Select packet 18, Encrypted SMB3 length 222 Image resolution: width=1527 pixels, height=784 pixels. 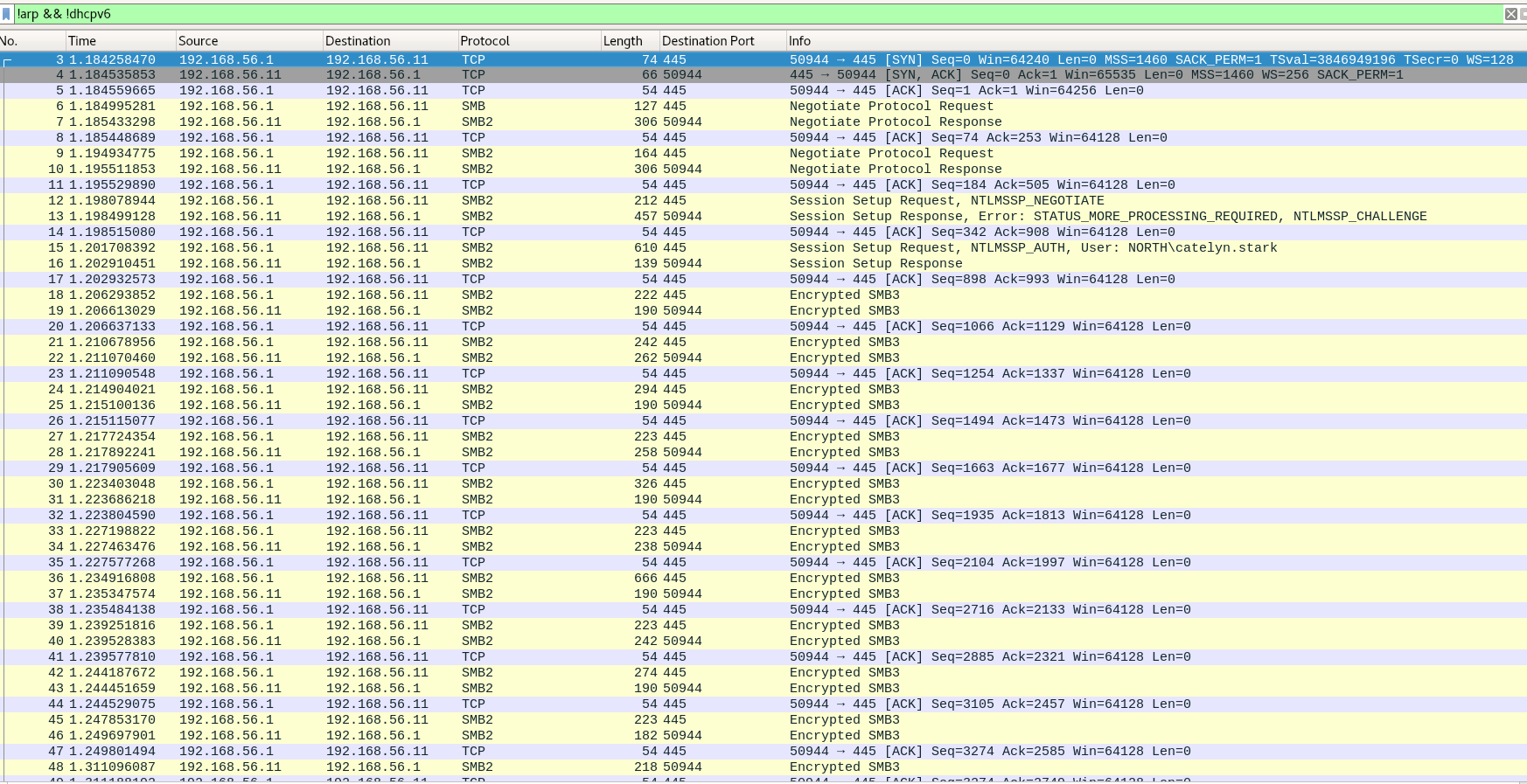[x=763, y=295]
